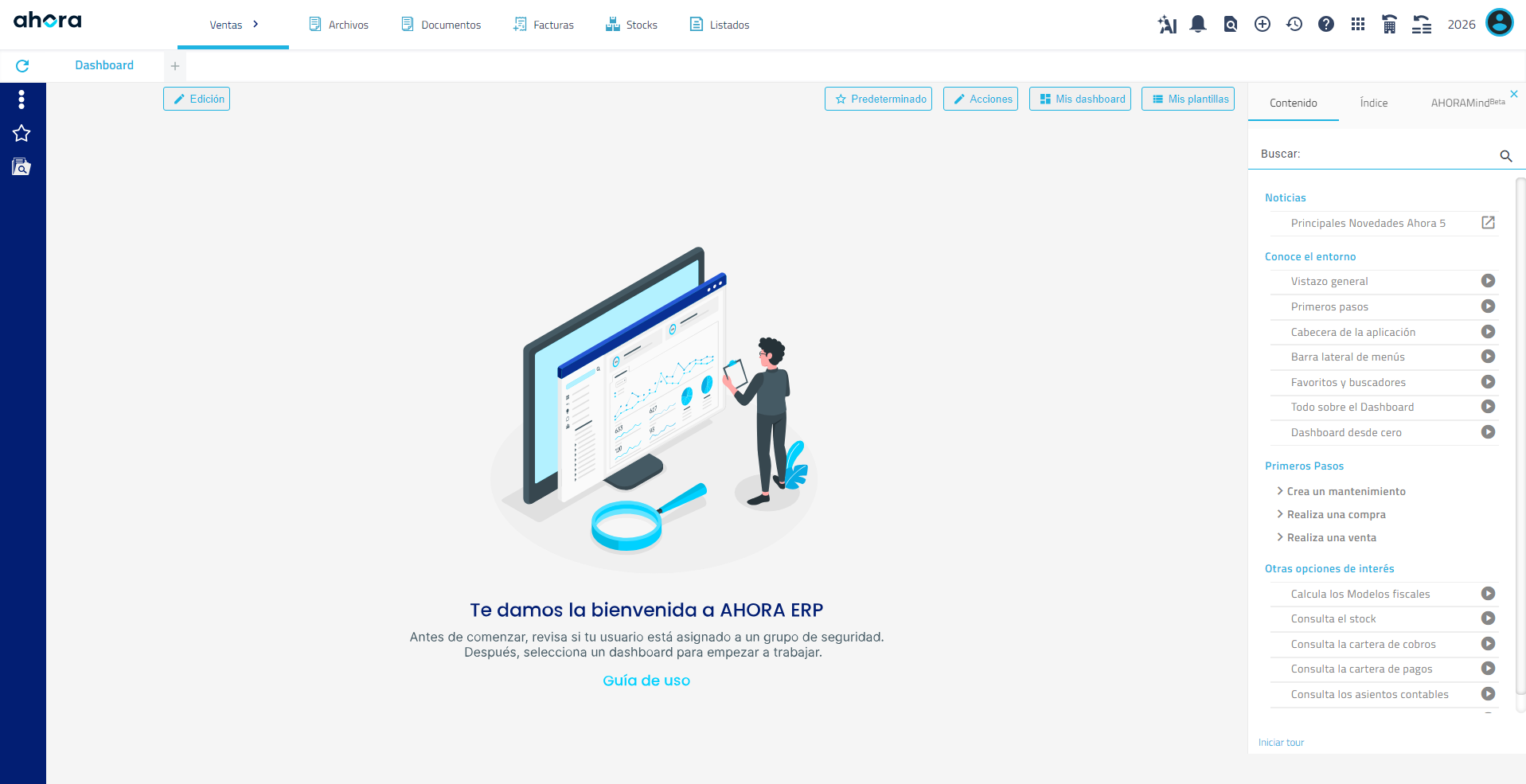Click the ahora logo
The width and height of the screenshot is (1526, 784).
click(x=48, y=20)
